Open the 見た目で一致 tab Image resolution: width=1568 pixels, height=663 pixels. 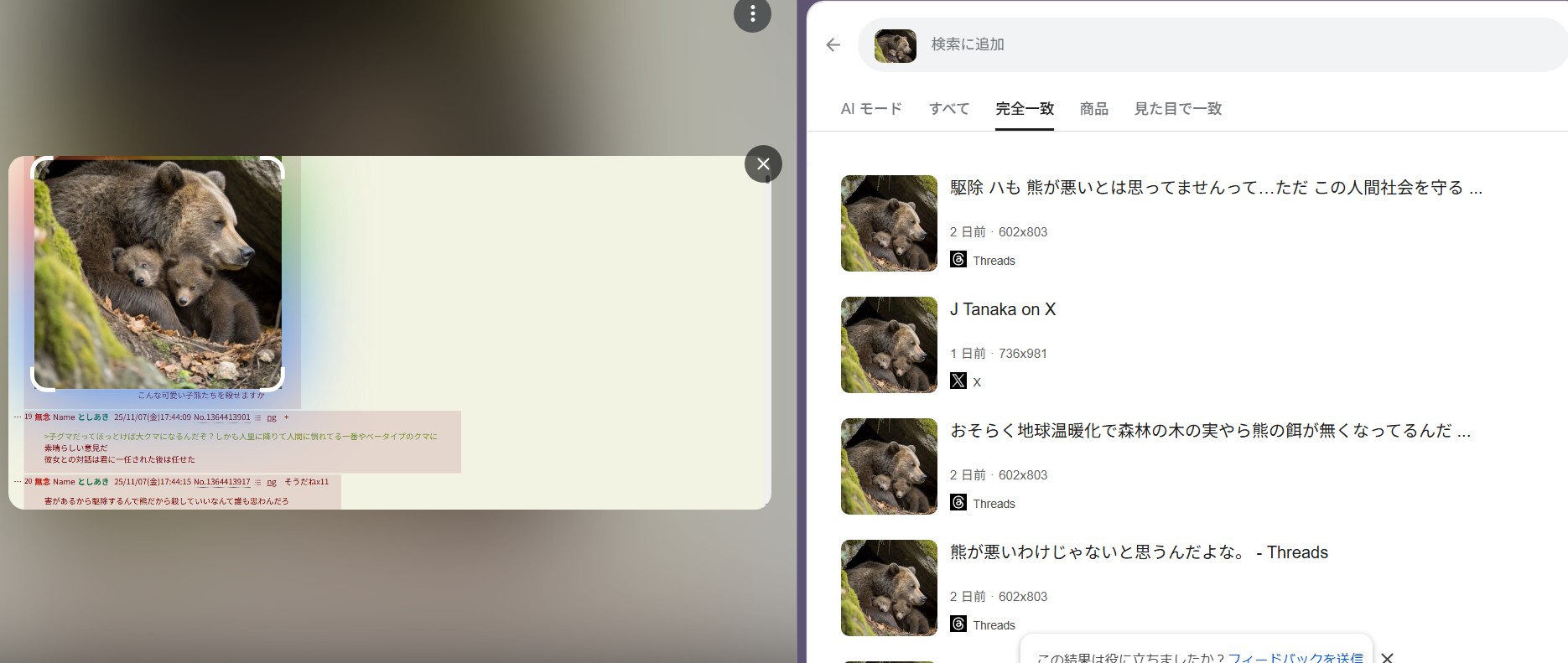1178,109
